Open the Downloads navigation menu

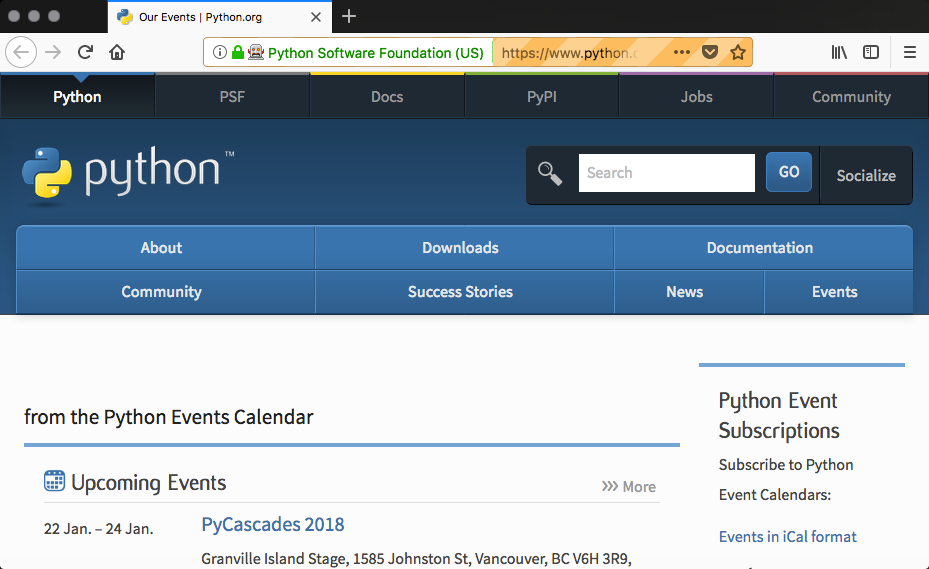point(460,248)
